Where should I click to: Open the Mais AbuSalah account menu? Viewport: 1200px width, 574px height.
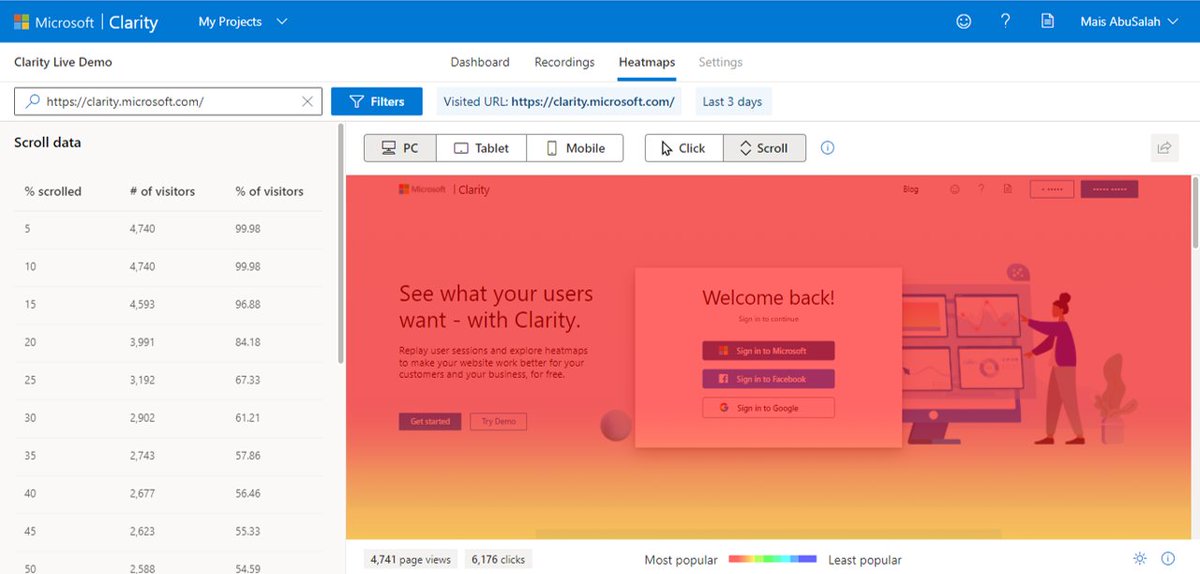(1129, 21)
